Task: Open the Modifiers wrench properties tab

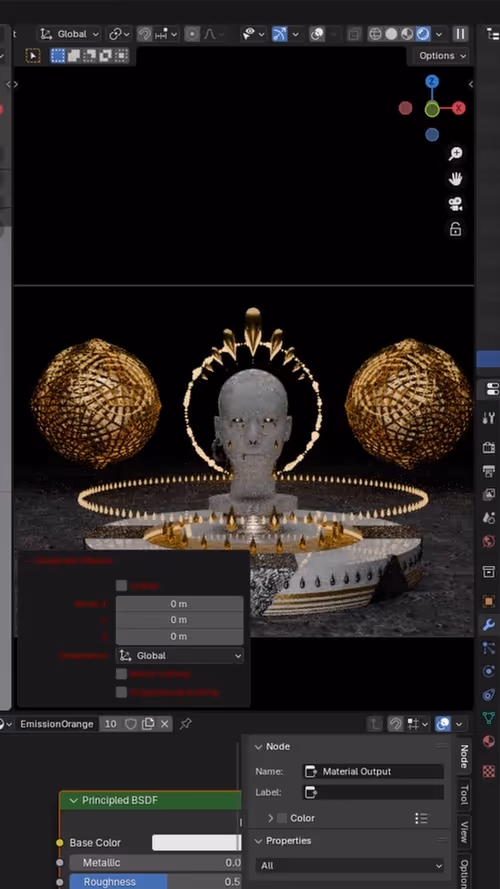Action: [489, 624]
